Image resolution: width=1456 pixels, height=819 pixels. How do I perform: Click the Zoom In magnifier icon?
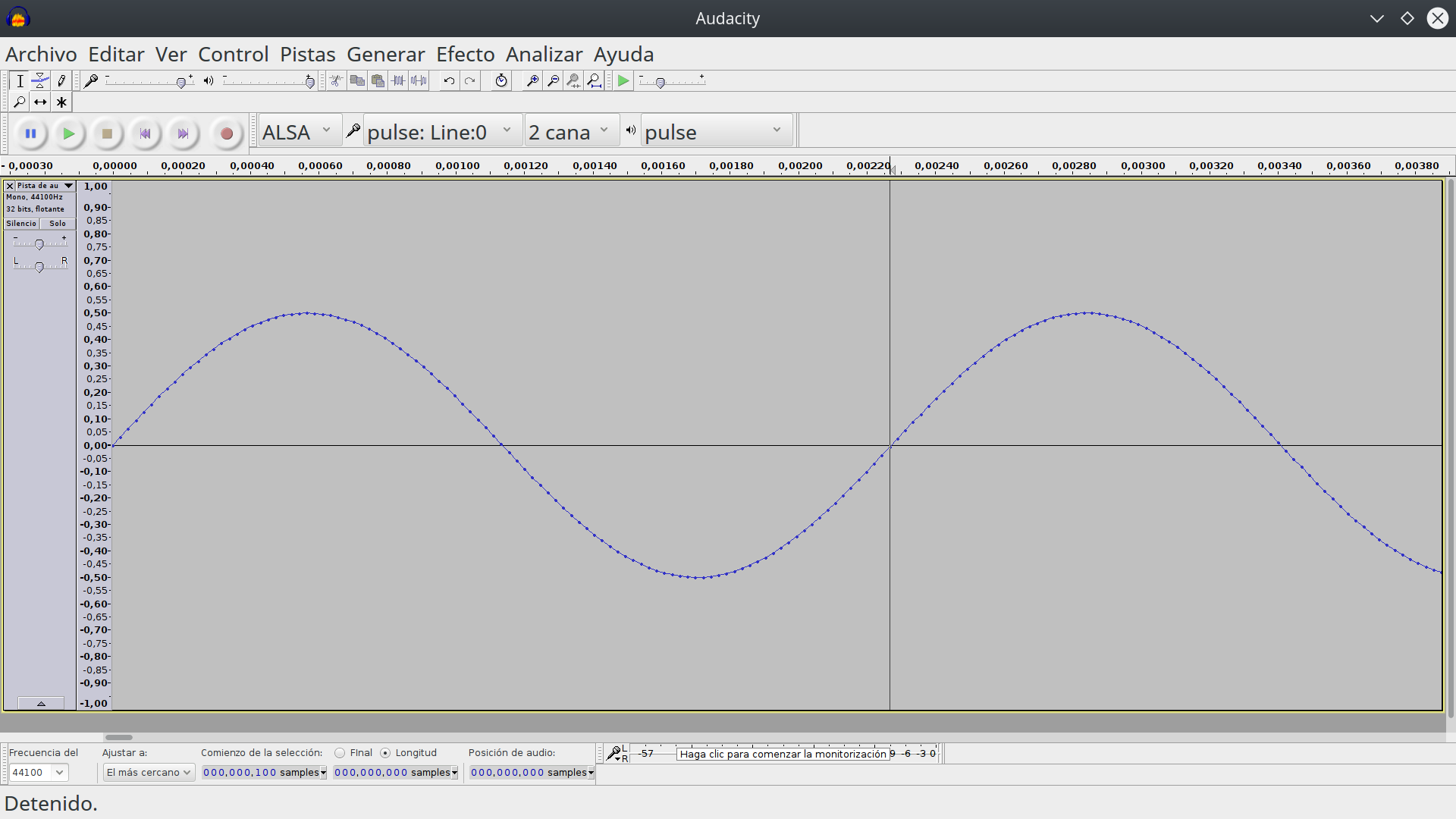532,81
